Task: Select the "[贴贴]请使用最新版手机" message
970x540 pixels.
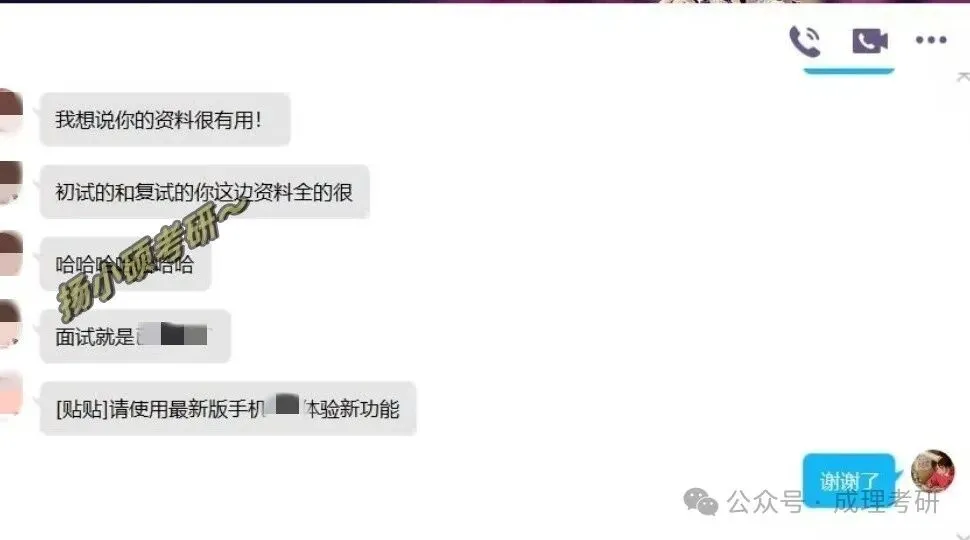Action: tap(228, 409)
